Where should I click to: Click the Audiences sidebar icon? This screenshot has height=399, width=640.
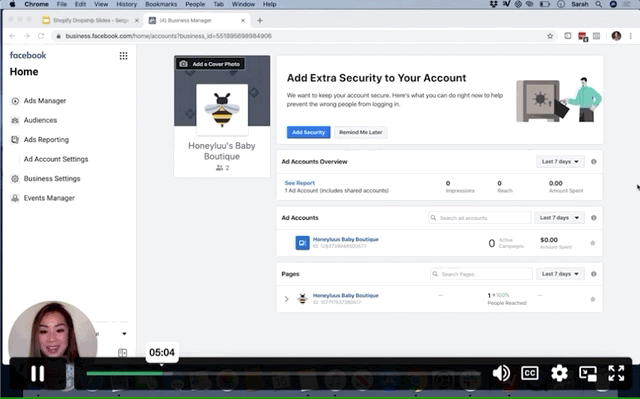[x=15, y=120]
